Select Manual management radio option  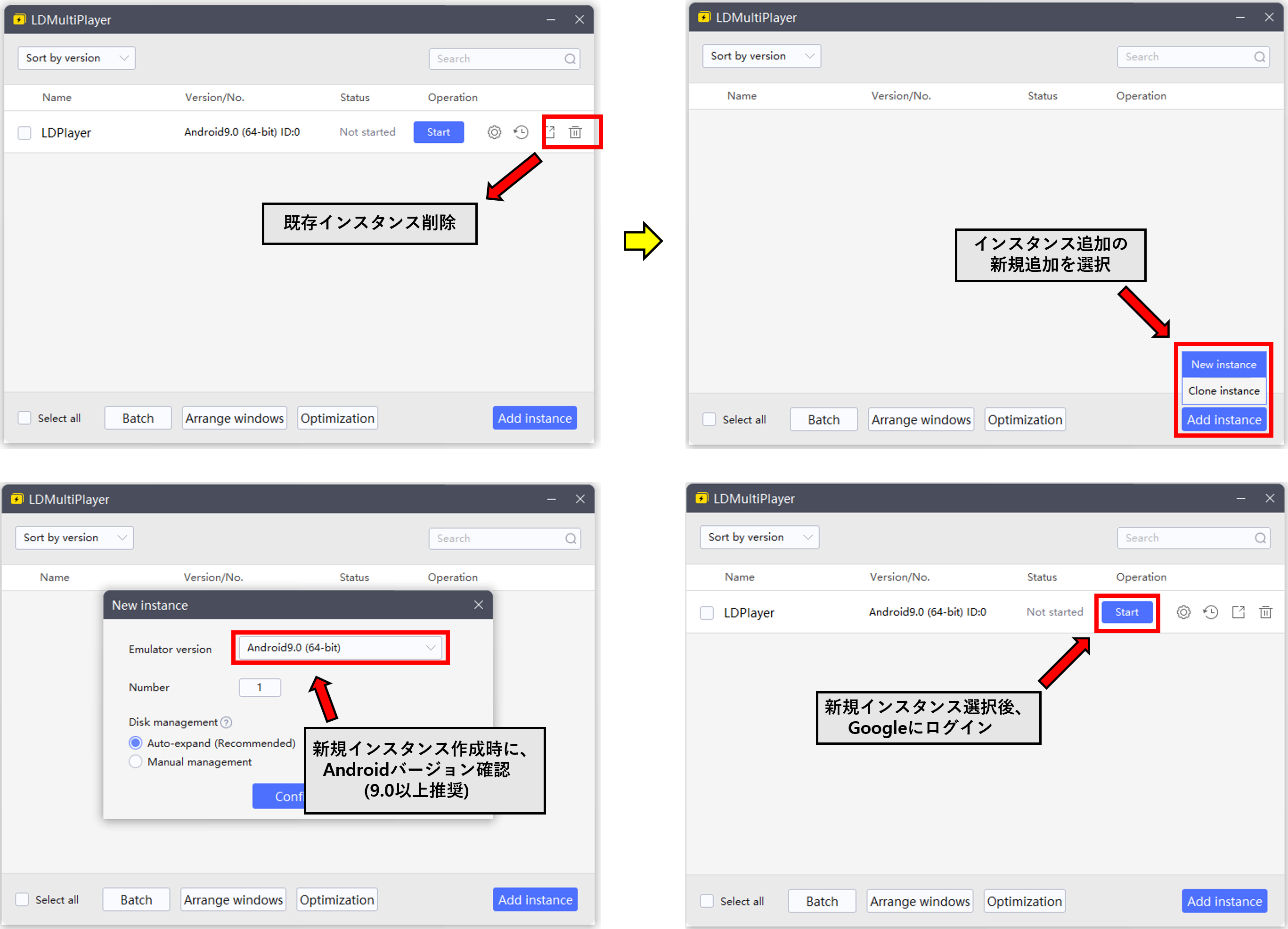point(136,761)
